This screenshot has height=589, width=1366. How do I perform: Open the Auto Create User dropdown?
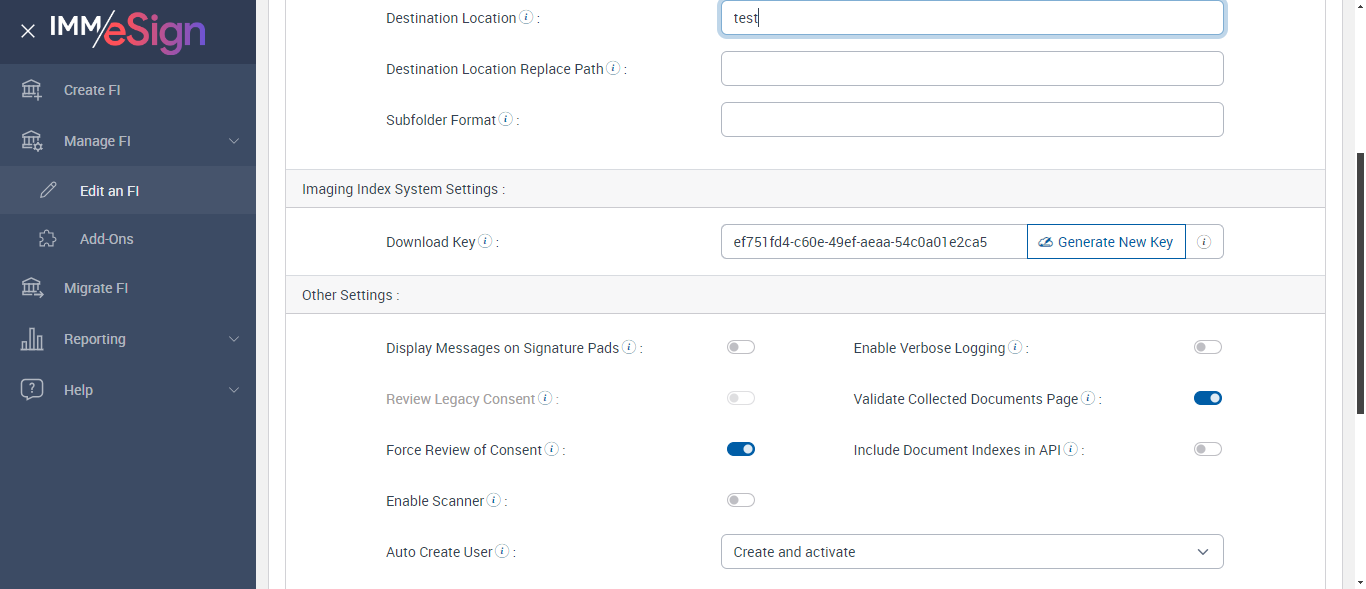click(x=971, y=552)
